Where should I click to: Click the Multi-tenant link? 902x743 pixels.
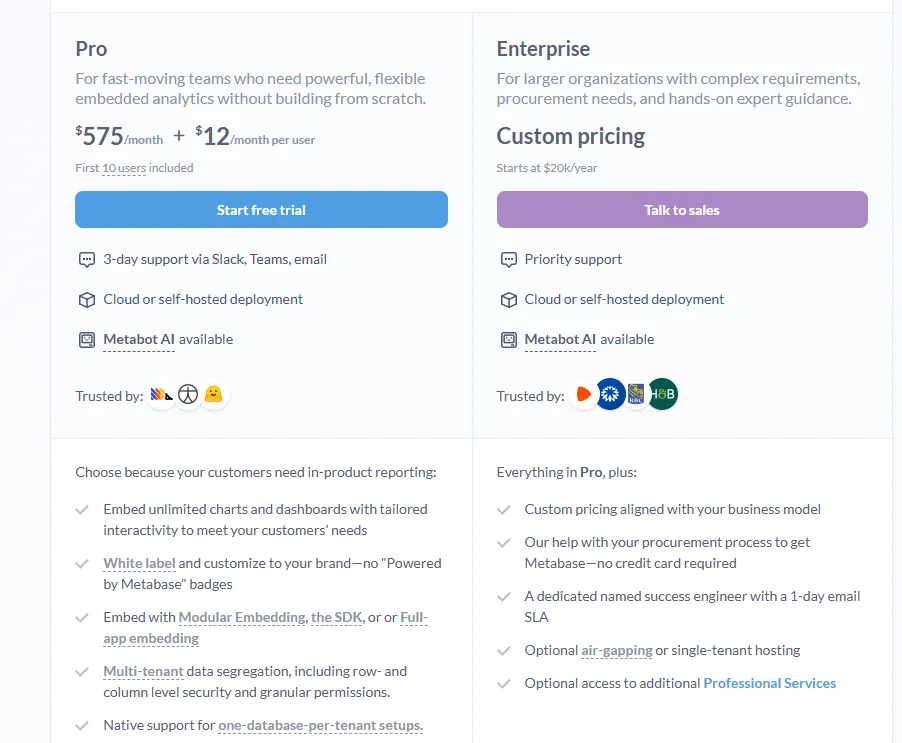click(x=143, y=671)
